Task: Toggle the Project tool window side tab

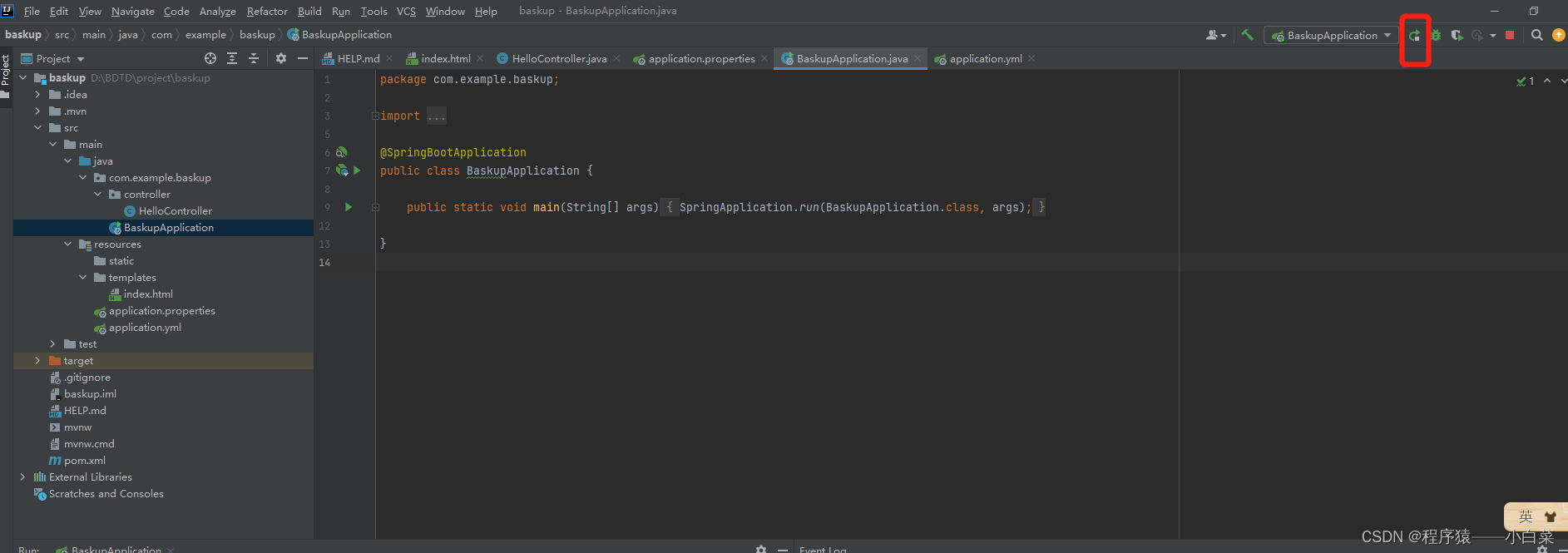Action: [x=6, y=70]
